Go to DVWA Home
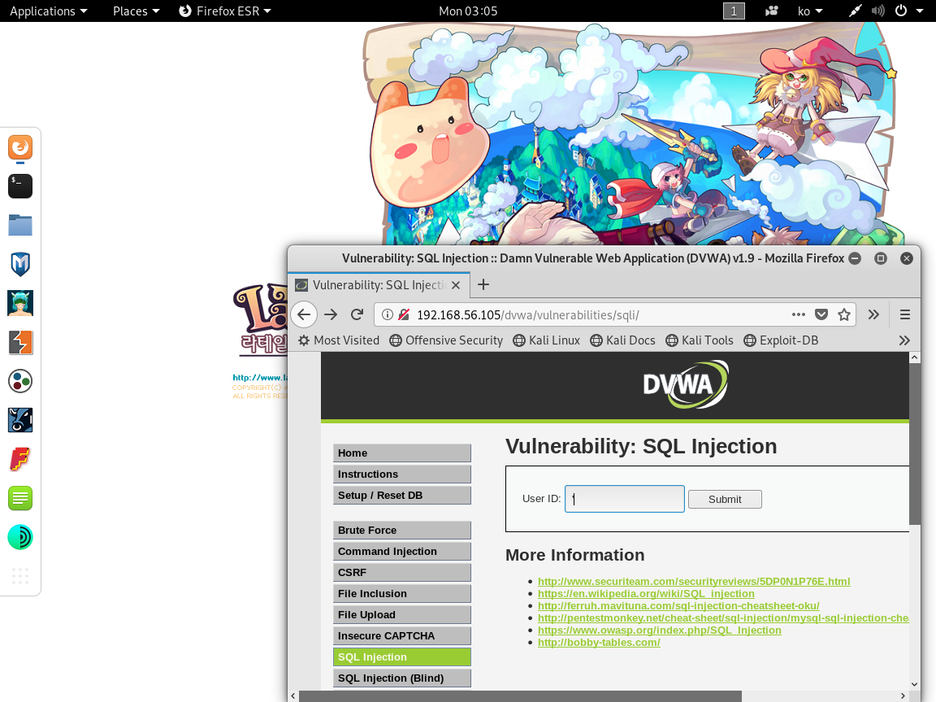 click(402, 453)
